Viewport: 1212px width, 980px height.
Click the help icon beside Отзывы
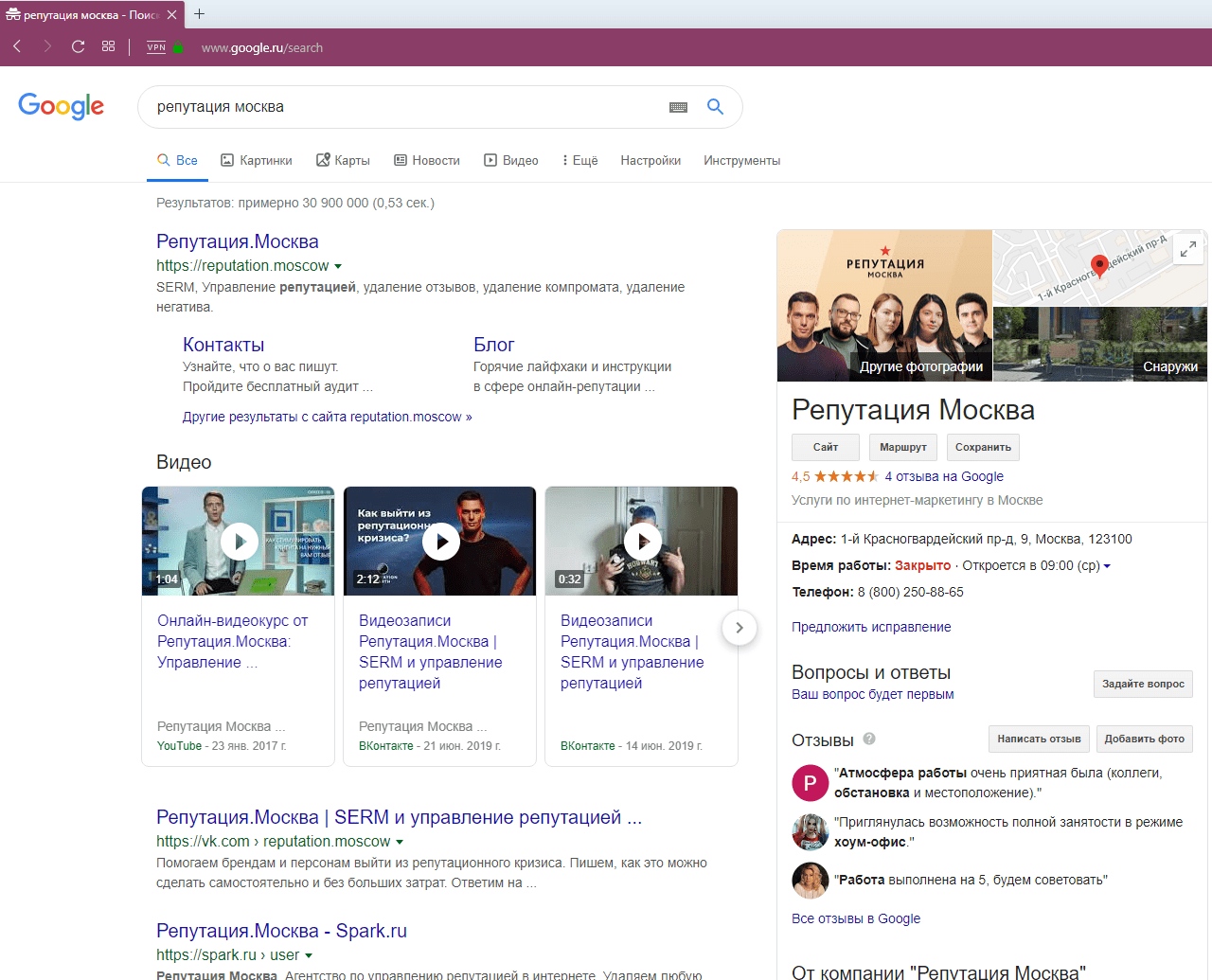(869, 739)
